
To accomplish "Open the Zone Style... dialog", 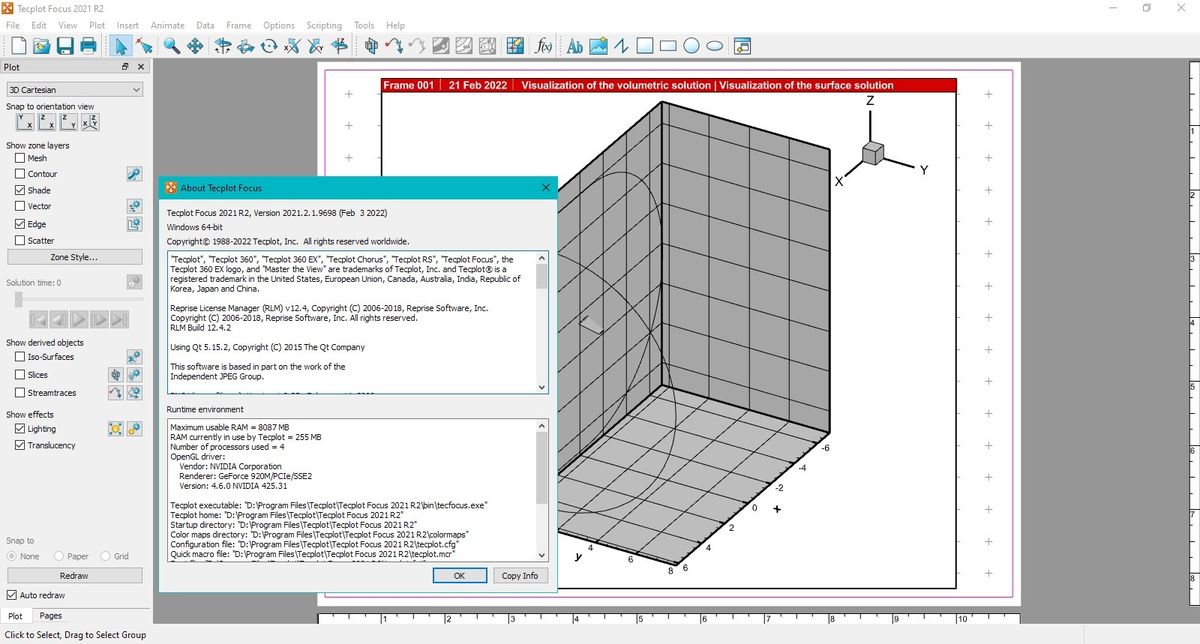I will click(74, 257).
